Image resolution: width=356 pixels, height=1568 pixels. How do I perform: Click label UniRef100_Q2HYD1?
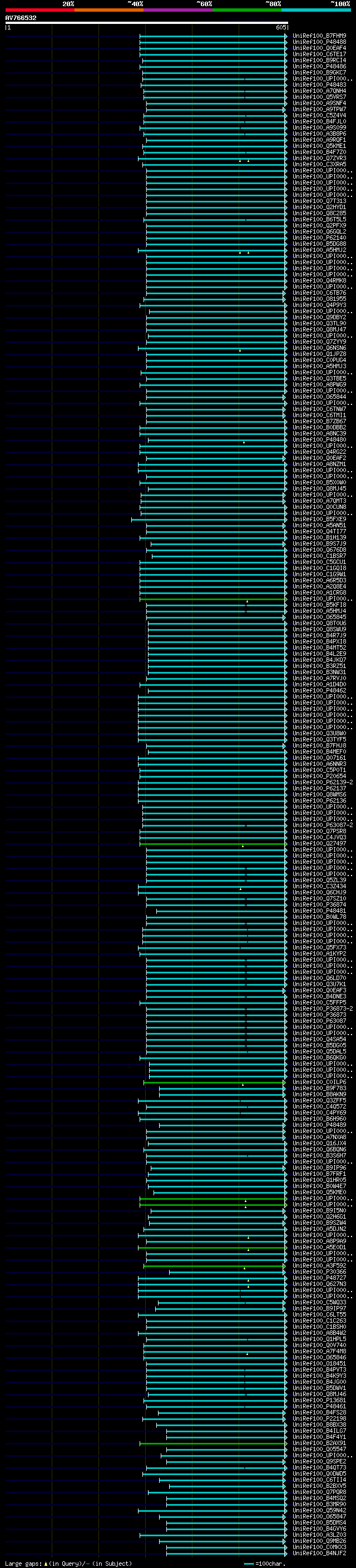[319, 207]
